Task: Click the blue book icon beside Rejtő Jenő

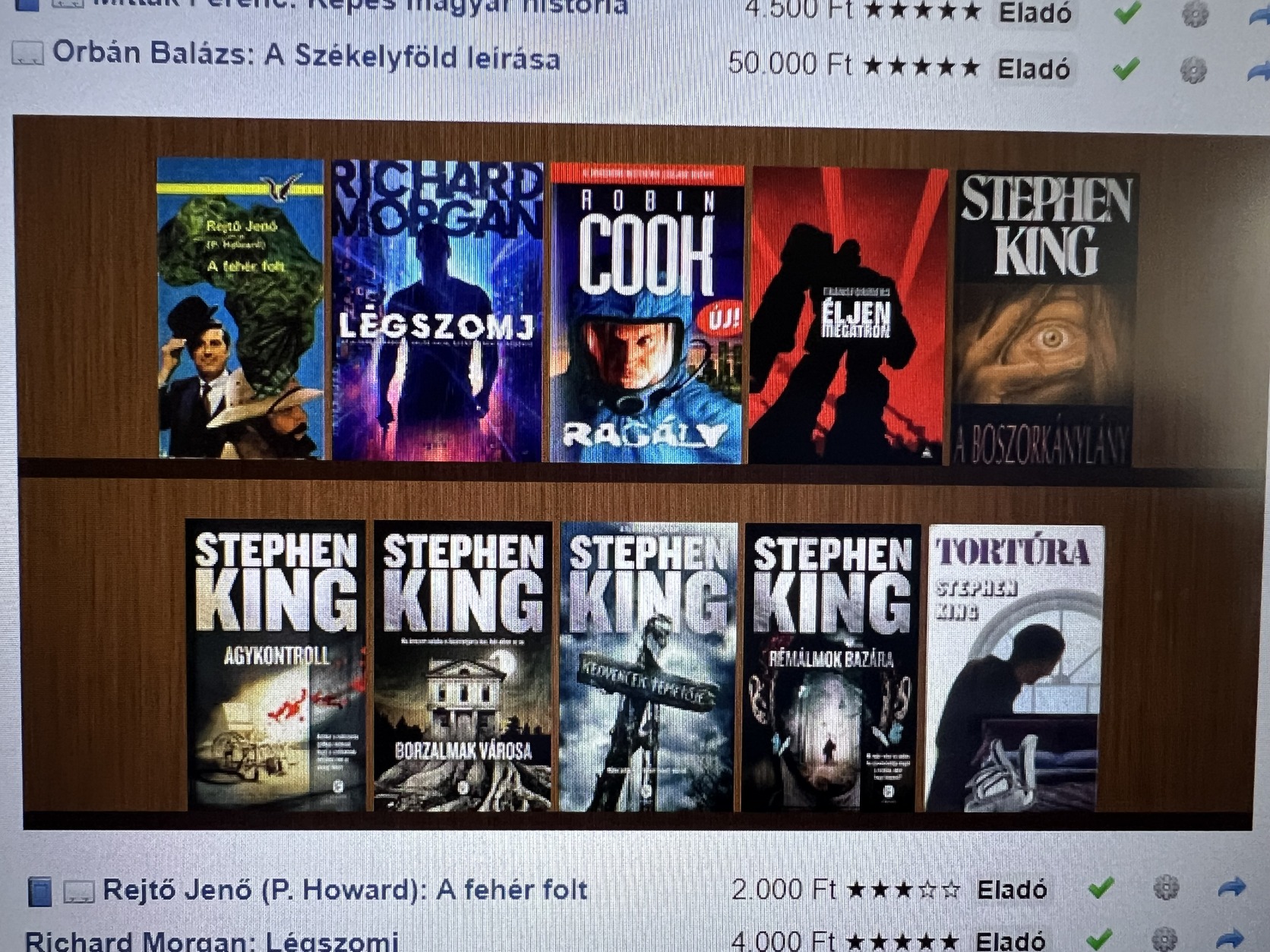Action: pos(39,891)
